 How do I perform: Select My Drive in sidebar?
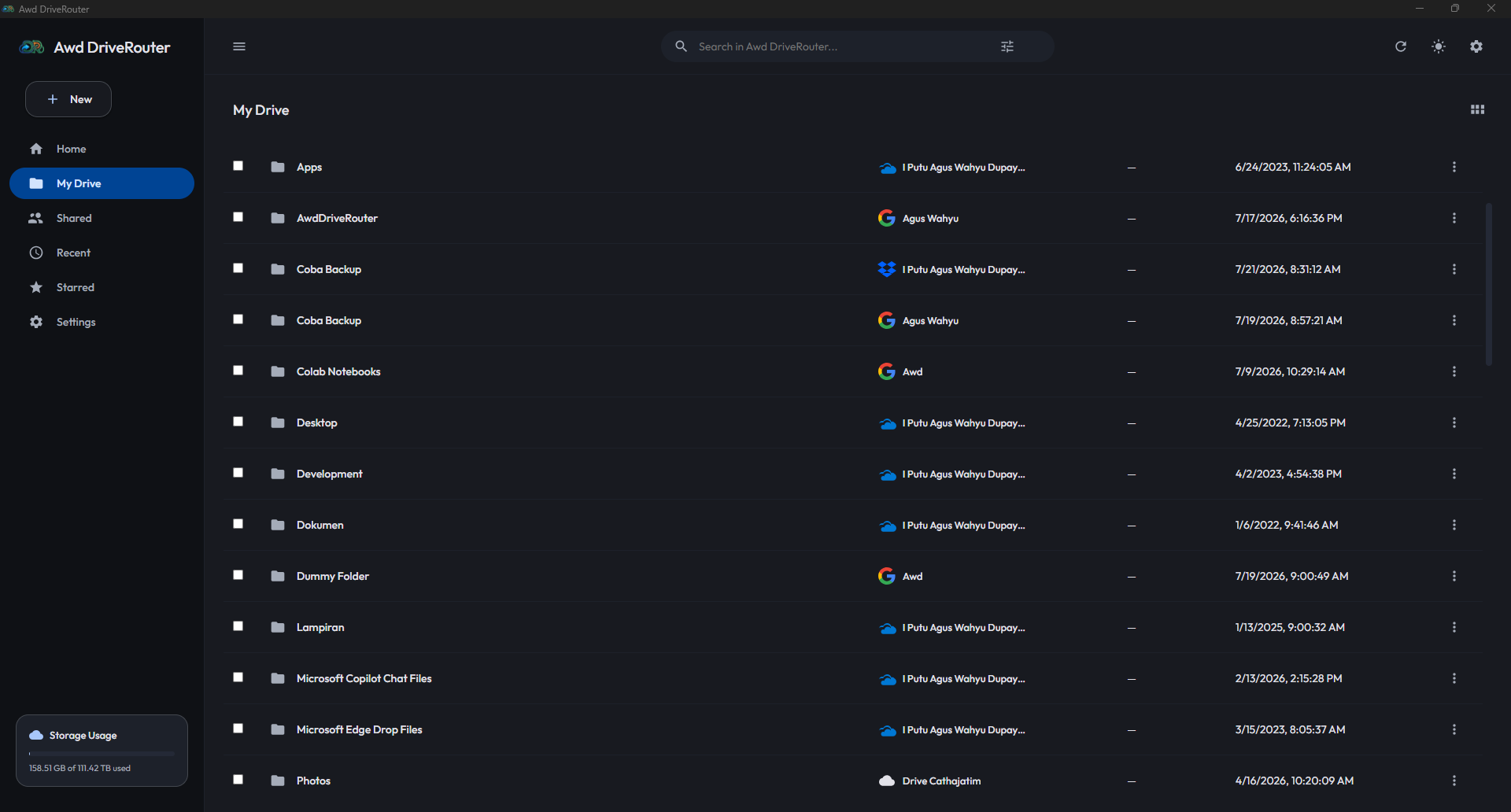tap(102, 183)
